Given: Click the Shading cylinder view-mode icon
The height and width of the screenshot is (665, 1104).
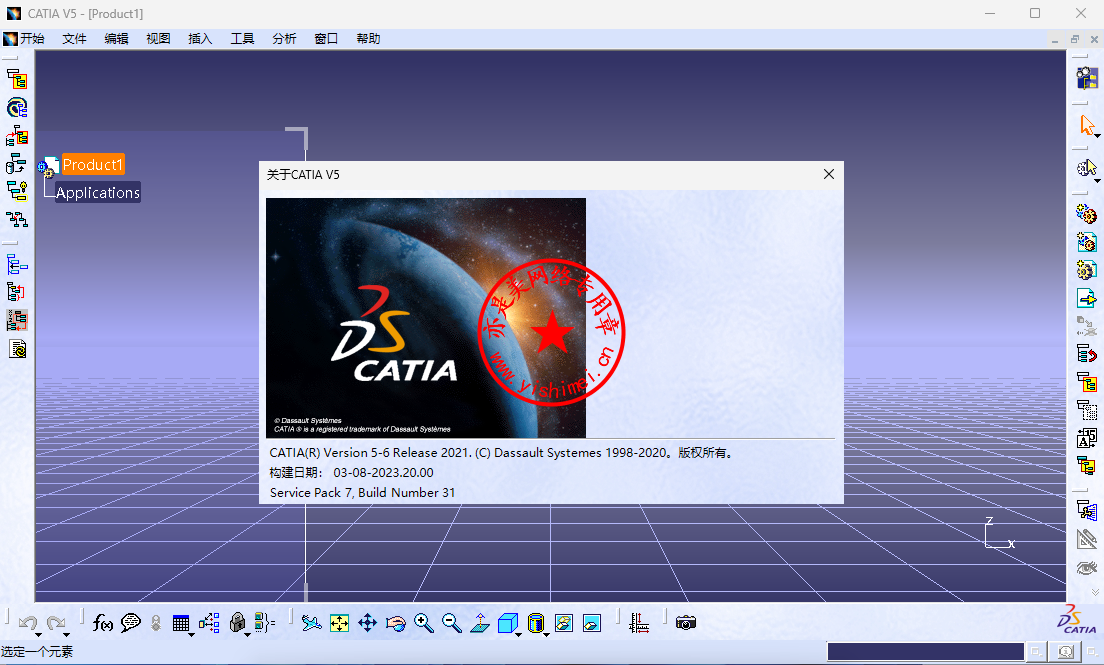Looking at the screenshot, I should [x=536, y=623].
